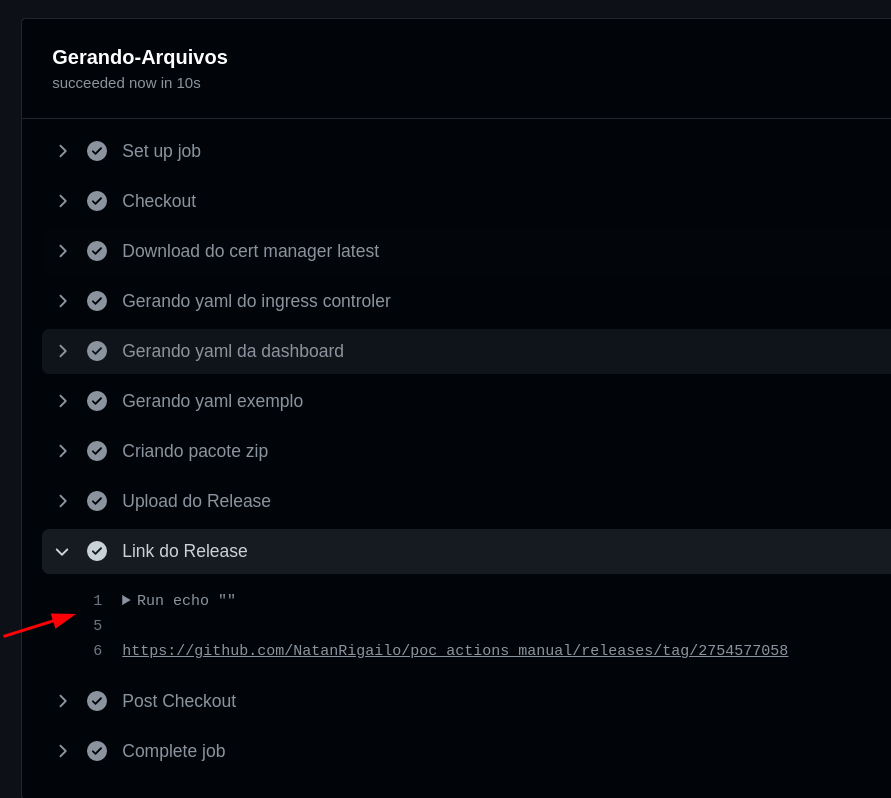
Task: Click the checkmark beside Gerando yaml do ingress controler
Action: click(97, 301)
